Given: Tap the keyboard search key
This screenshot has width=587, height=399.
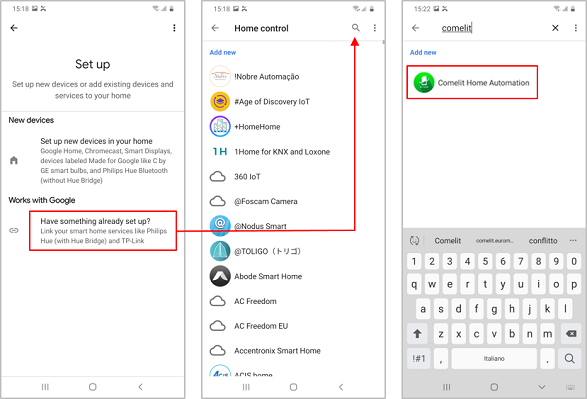Looking at the screenshot, I should pyautogui.click(x=569, y=359).
